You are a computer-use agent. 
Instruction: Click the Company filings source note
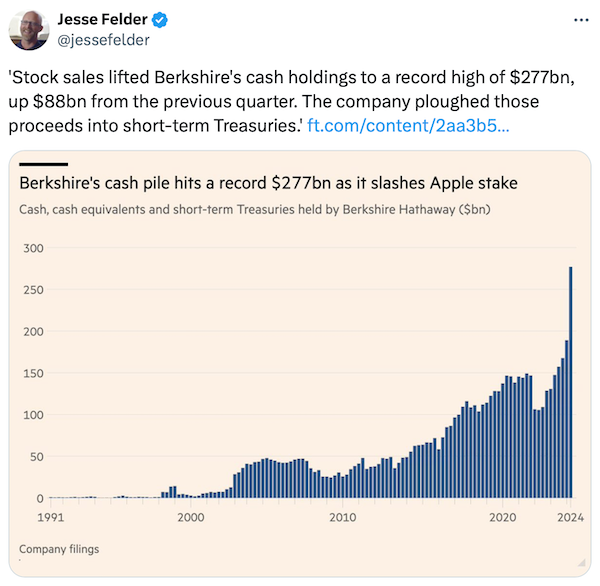point(59,549)
